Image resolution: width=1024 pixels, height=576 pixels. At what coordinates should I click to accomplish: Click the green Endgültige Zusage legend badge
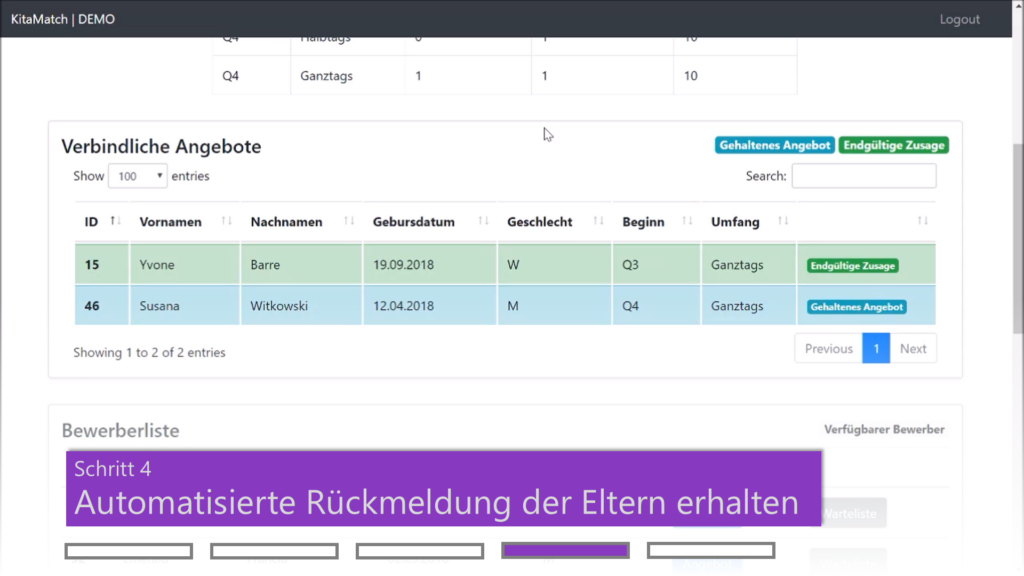(893, 145)
